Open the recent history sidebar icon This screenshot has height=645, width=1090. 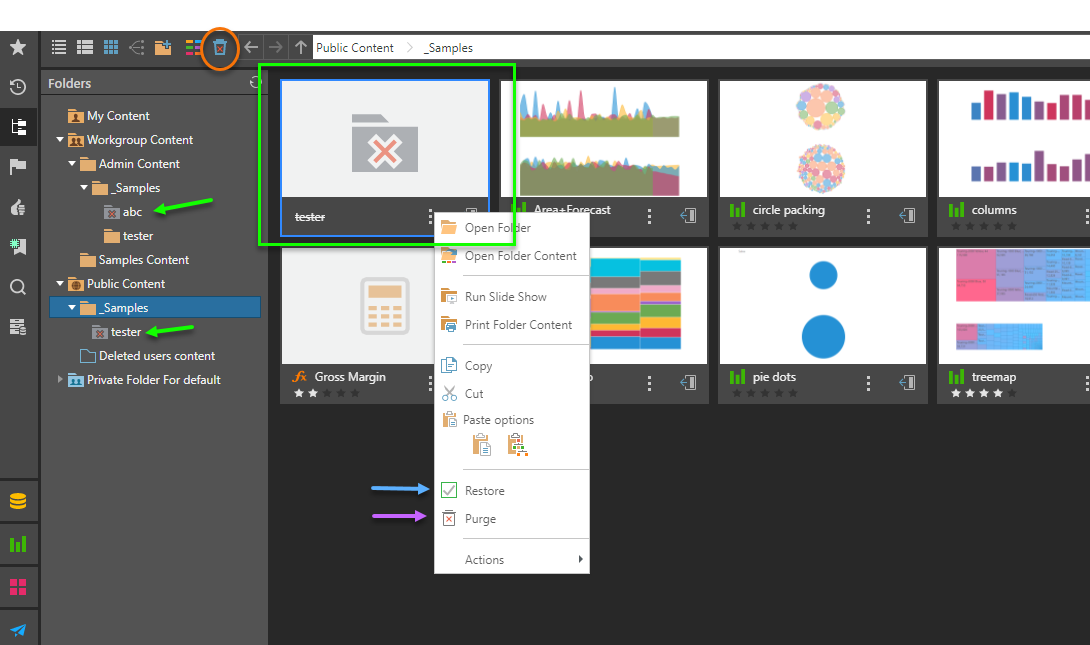point(18,87)
